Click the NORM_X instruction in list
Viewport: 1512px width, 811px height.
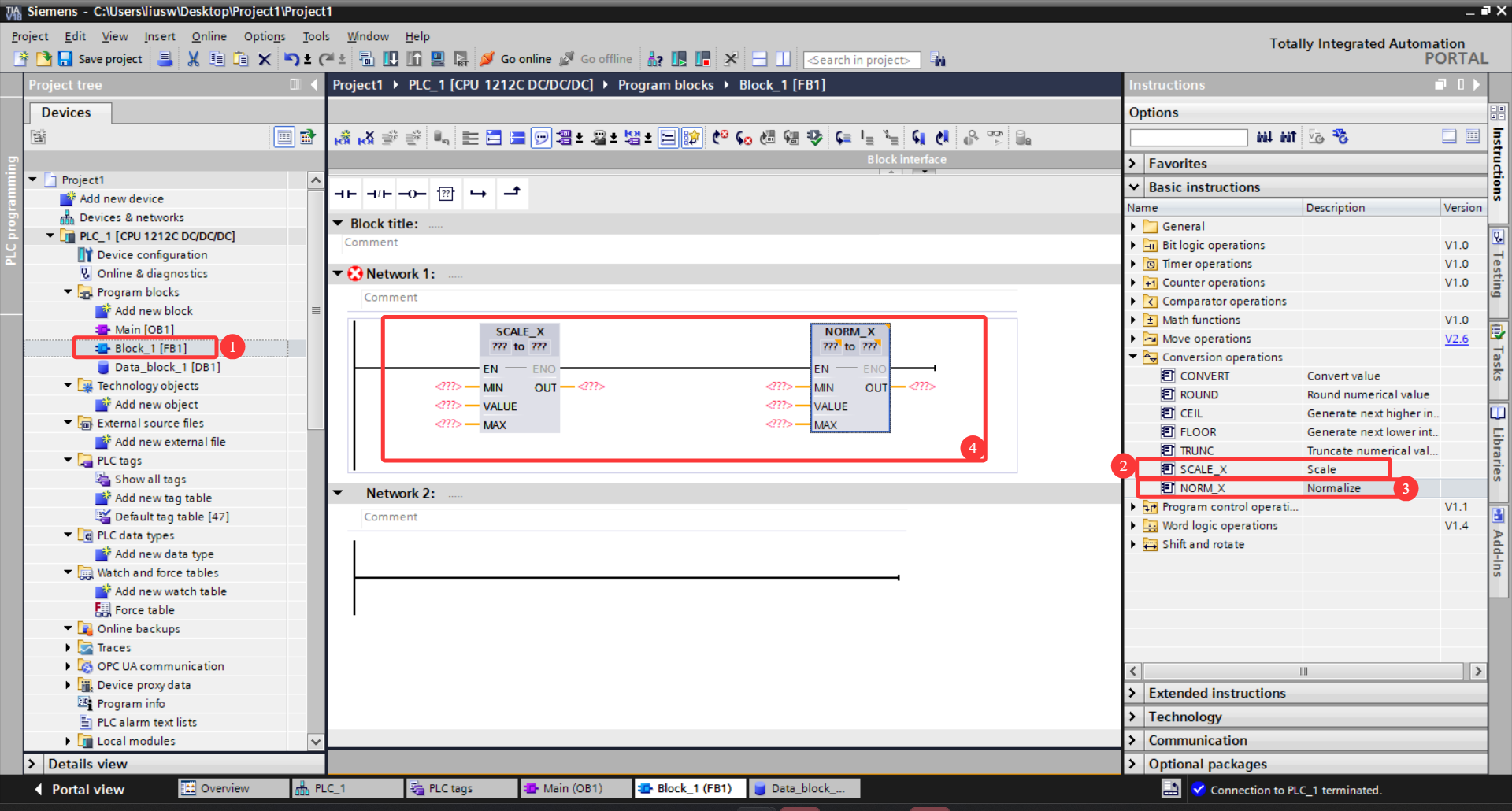[1202, 488]
